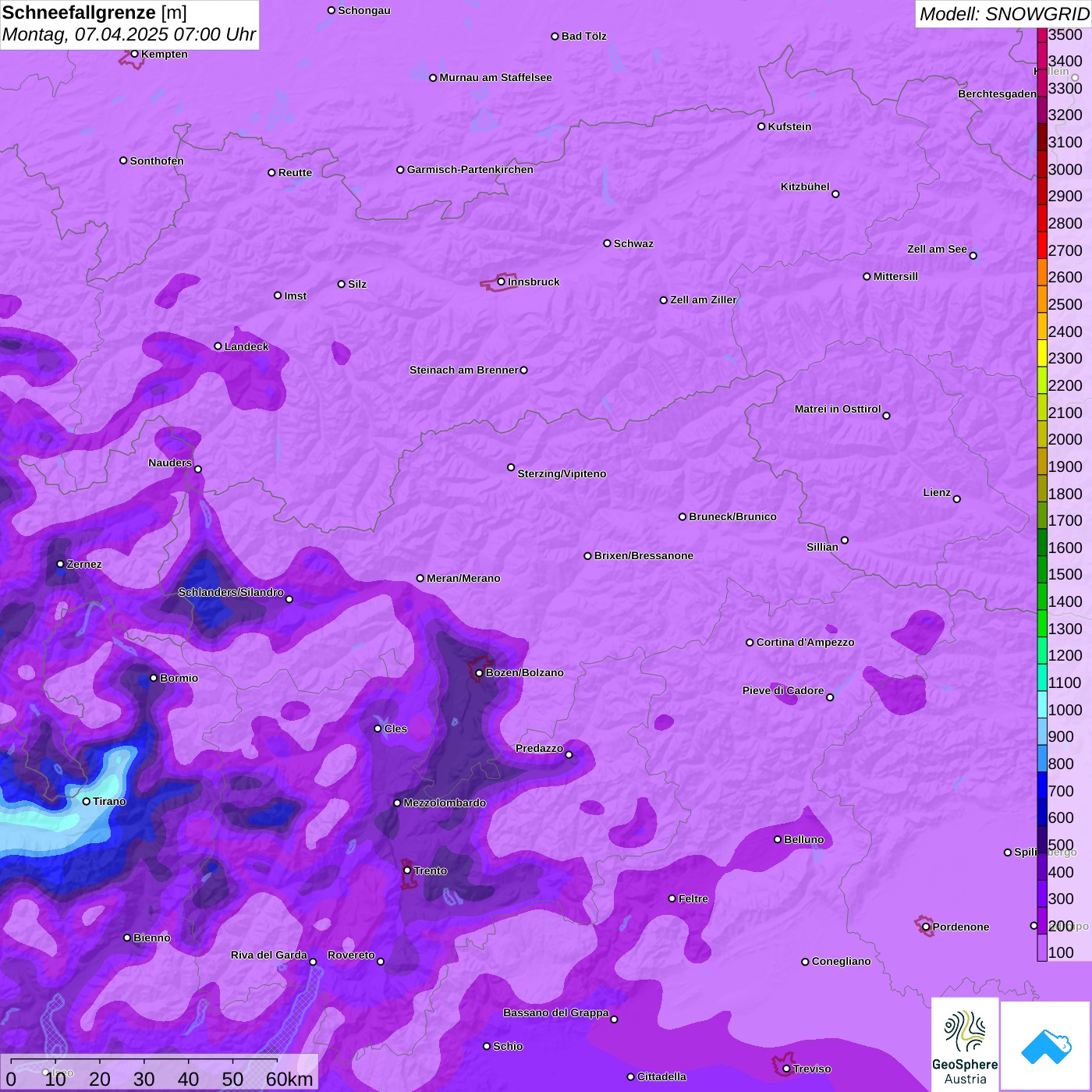The height and width of the screenshot is (1092, 1092).
Task: Click the "60km" scale bar label
Action: pyautogui.click(x=289, y=1079)
